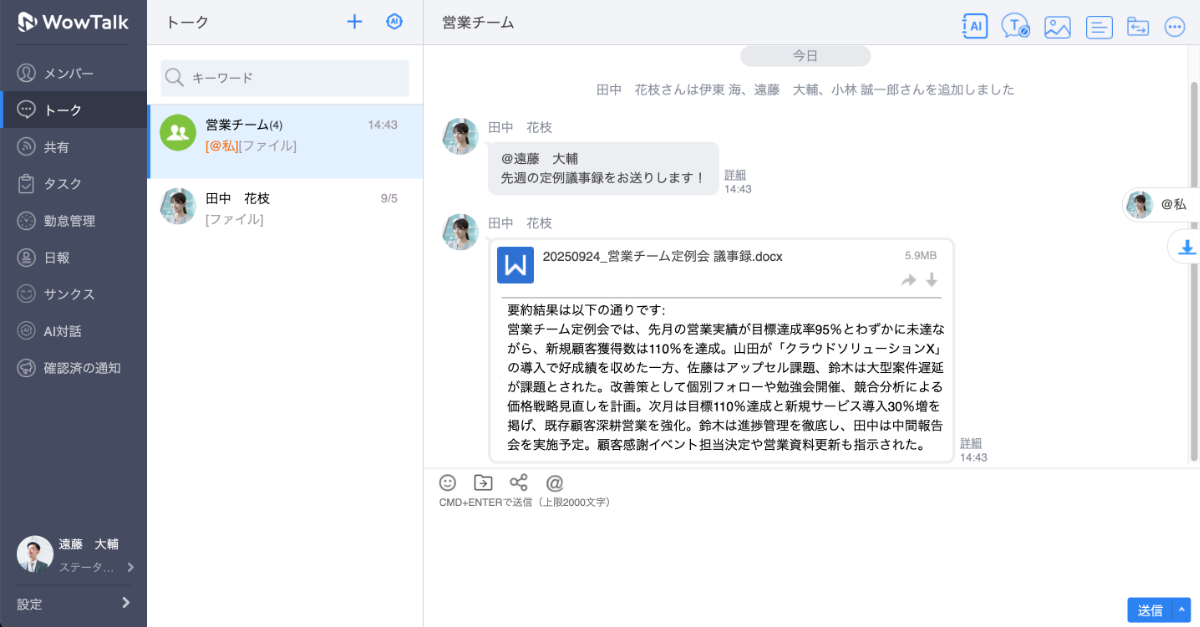Open the 田中 花枝 conversation
This screenshot has width=1200, height=627.
[x=285, y=208]
